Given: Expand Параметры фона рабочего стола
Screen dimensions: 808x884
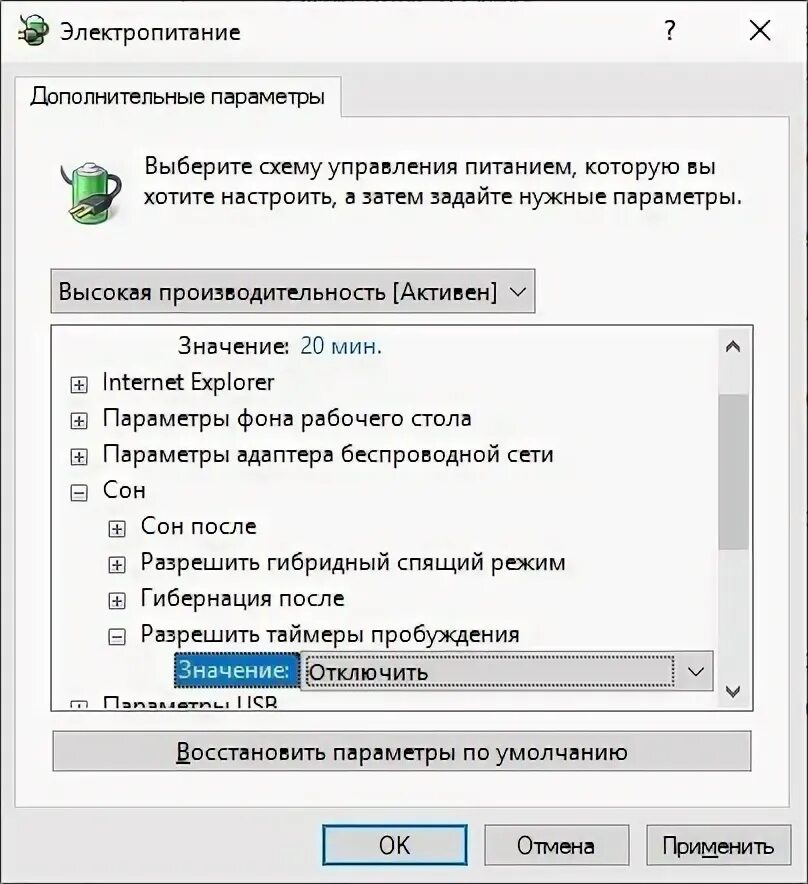Looking at the screenshot, I should click(79, 421).
